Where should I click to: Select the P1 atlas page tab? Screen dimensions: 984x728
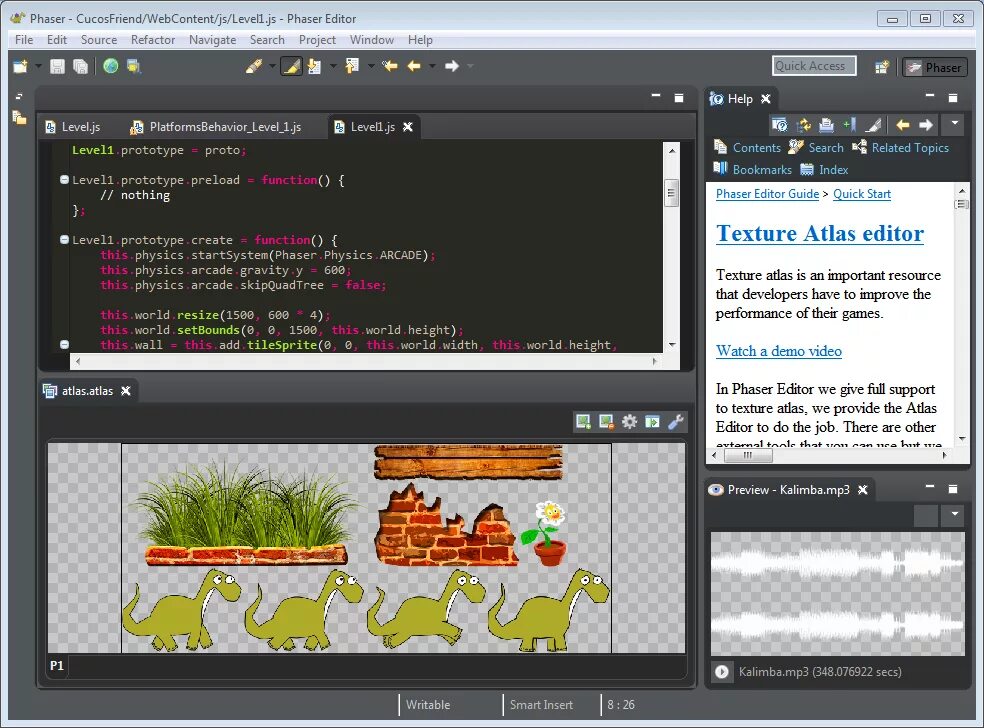click(x=57, y=665)
